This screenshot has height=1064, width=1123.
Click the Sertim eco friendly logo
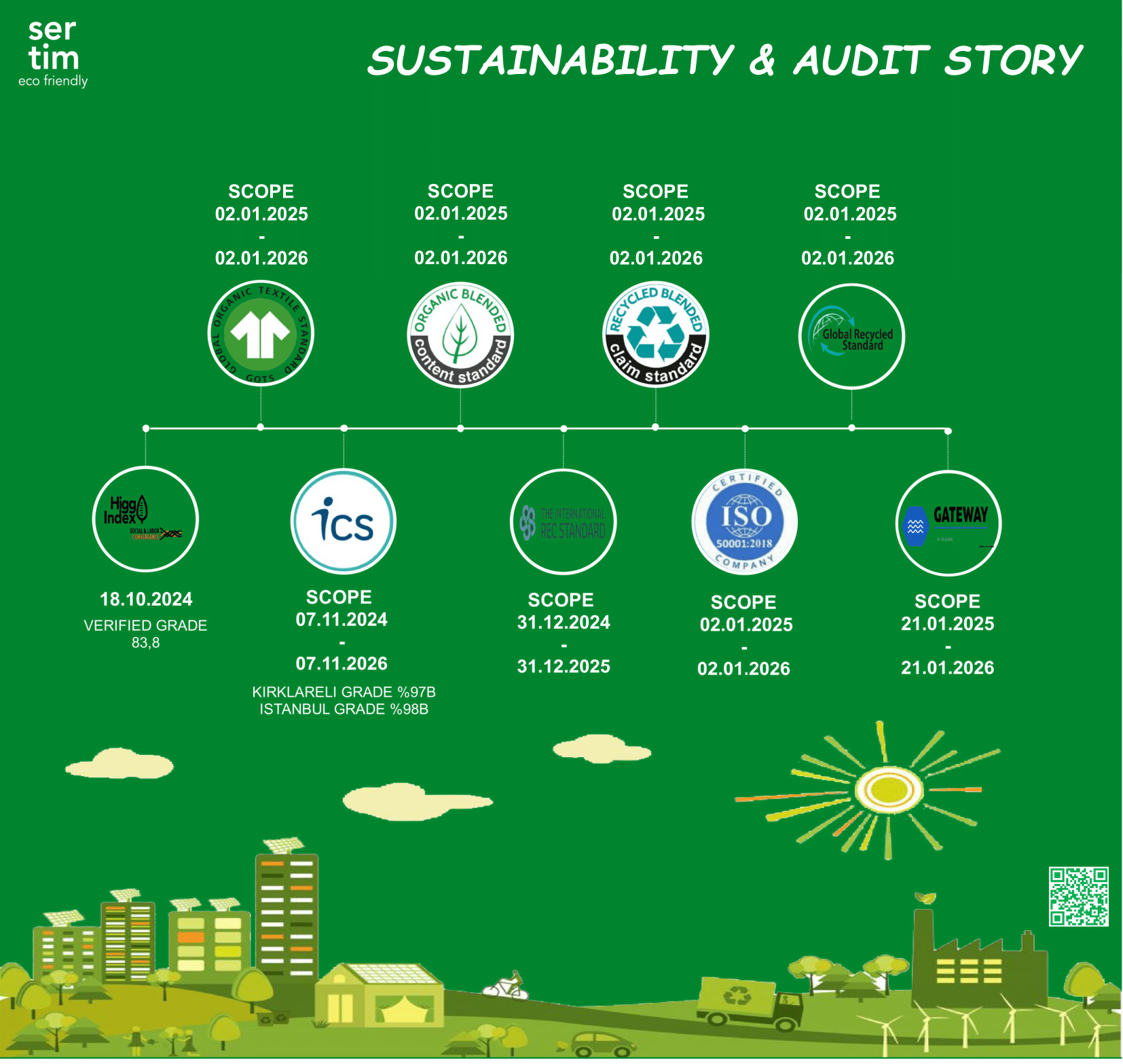[x=53, y=54]
